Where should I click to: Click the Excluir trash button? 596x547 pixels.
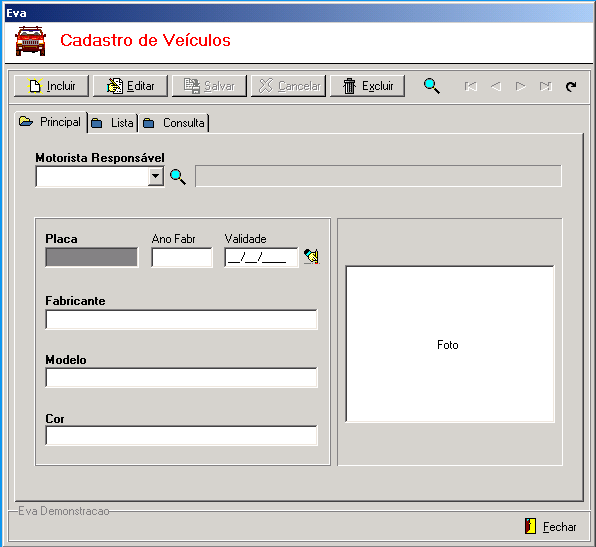(x=367, y=86)
